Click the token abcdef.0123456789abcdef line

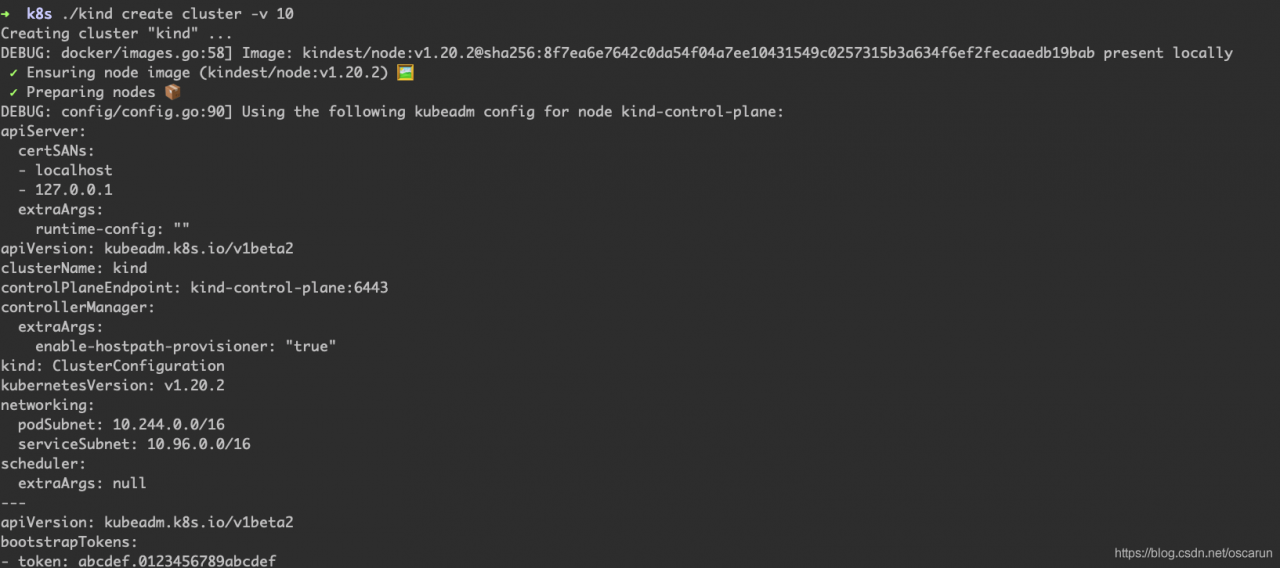tap(139, 561)
